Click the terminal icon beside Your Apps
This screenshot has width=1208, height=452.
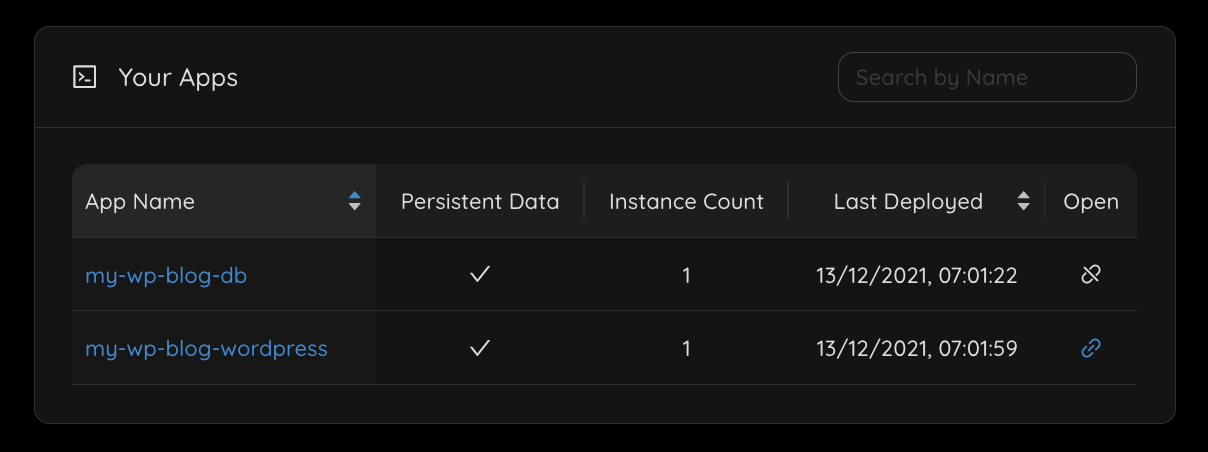coord(85,77)
